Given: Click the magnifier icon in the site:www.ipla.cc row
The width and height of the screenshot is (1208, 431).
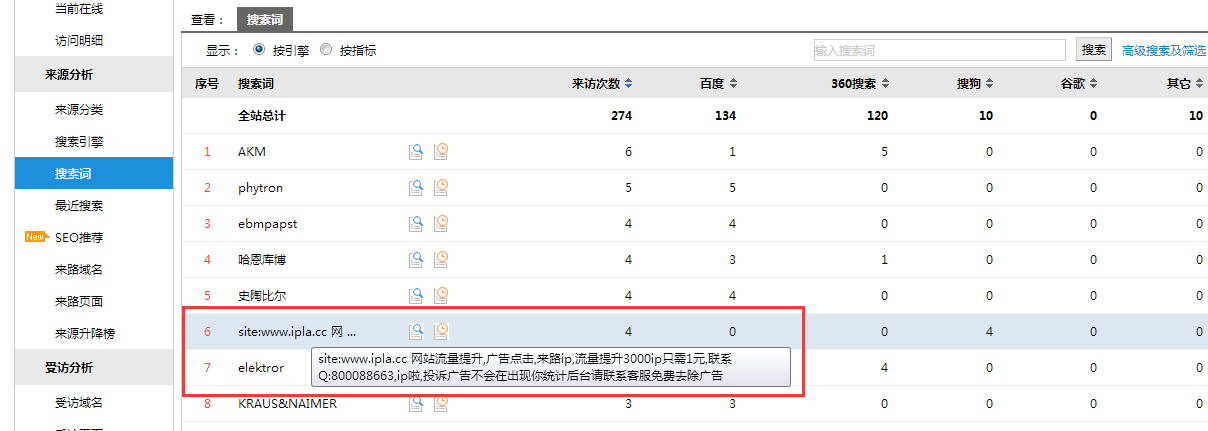Looking at the screenshot, I should pyautogui.click(x=416, y=331).
